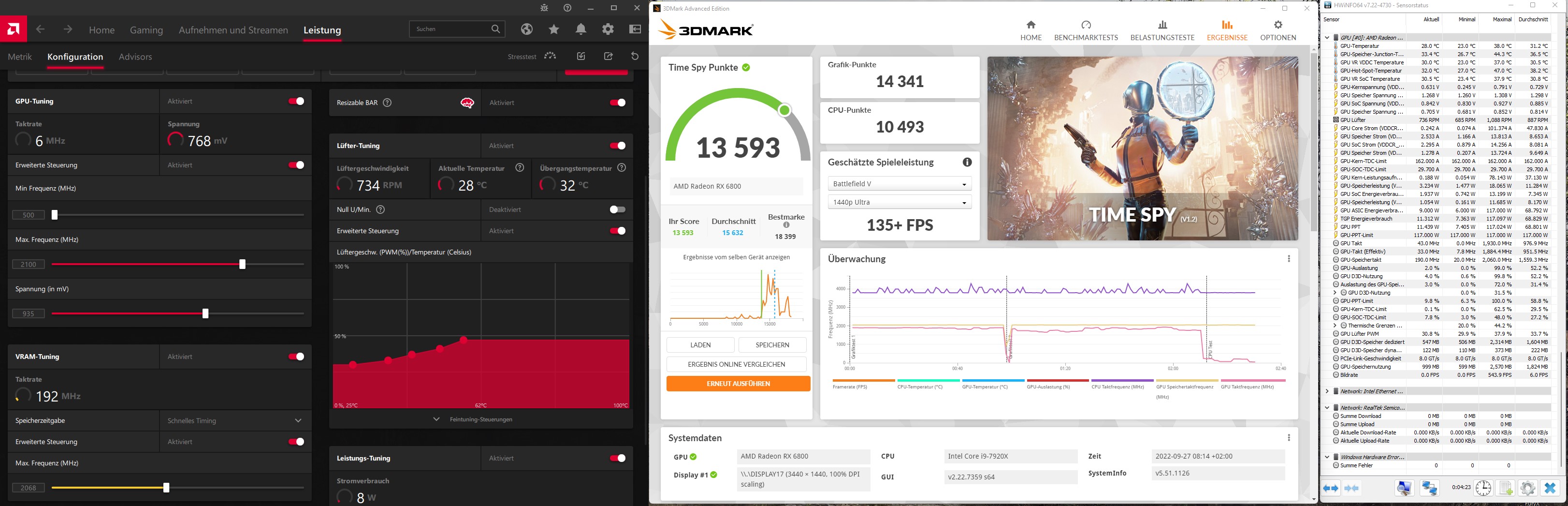Image resolution: width=1568 pixels, height=506 pixels.
Task: Click the AMD logo in the Radeon Software window
Action: click(14, 29)
